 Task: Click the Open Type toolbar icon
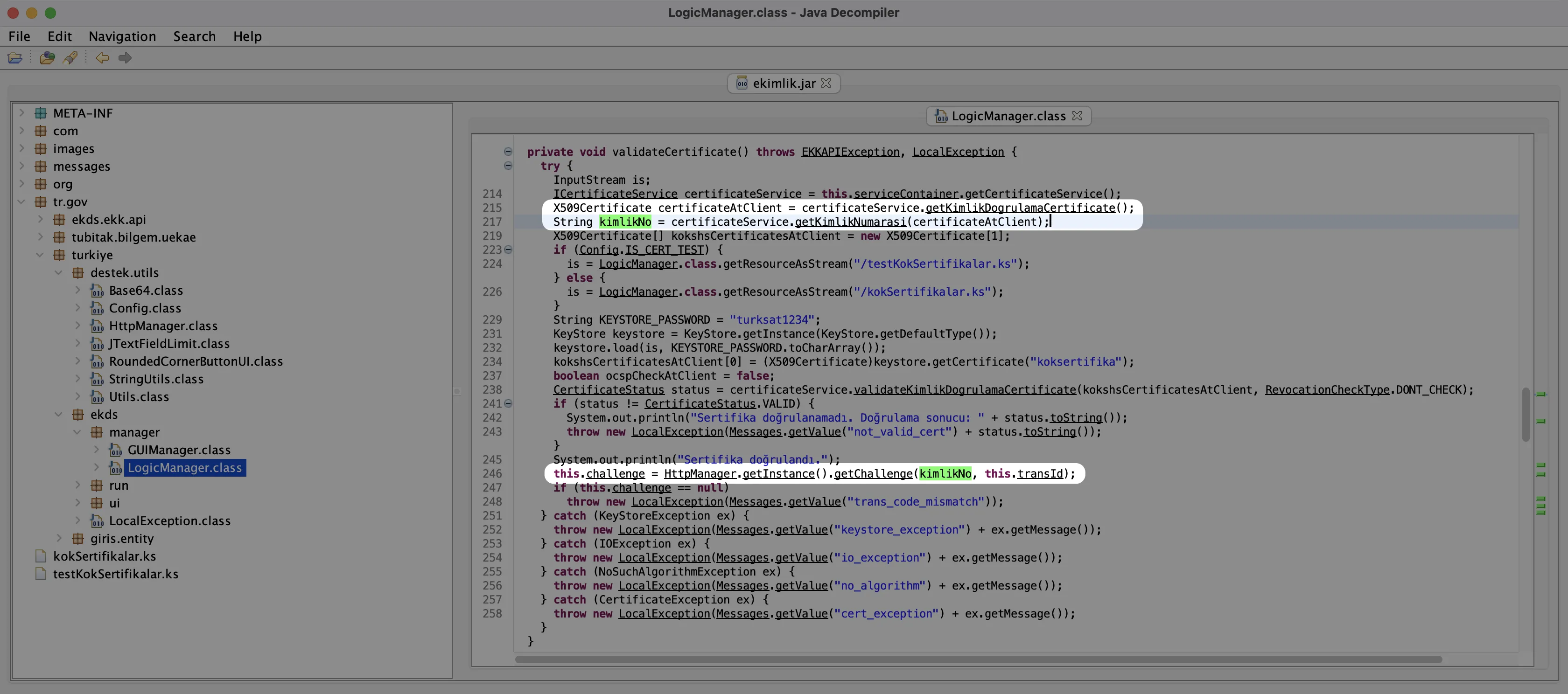pyautogui.click(x=47, y=58)
